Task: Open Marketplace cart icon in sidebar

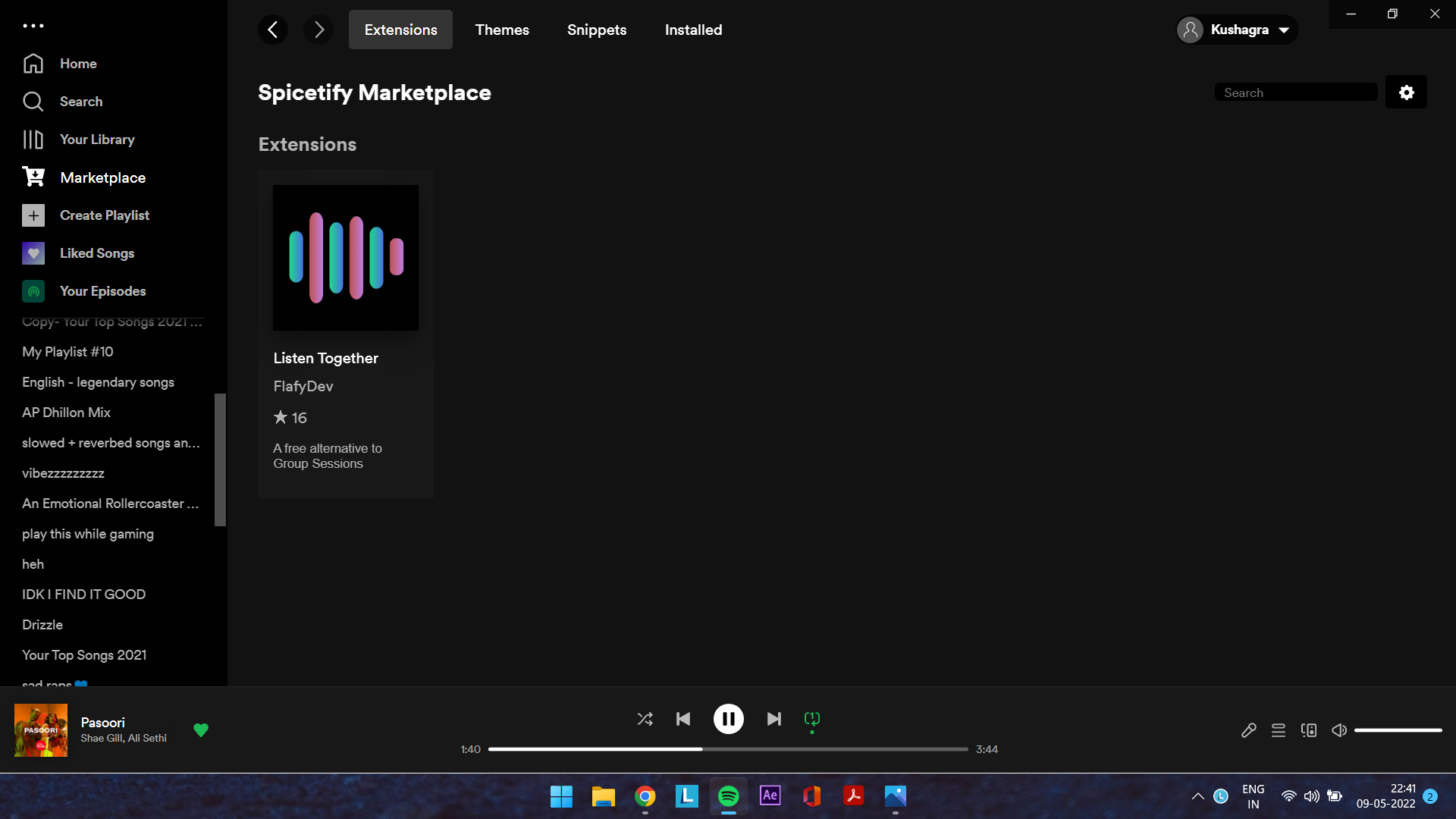Action: tap(33, 177)
